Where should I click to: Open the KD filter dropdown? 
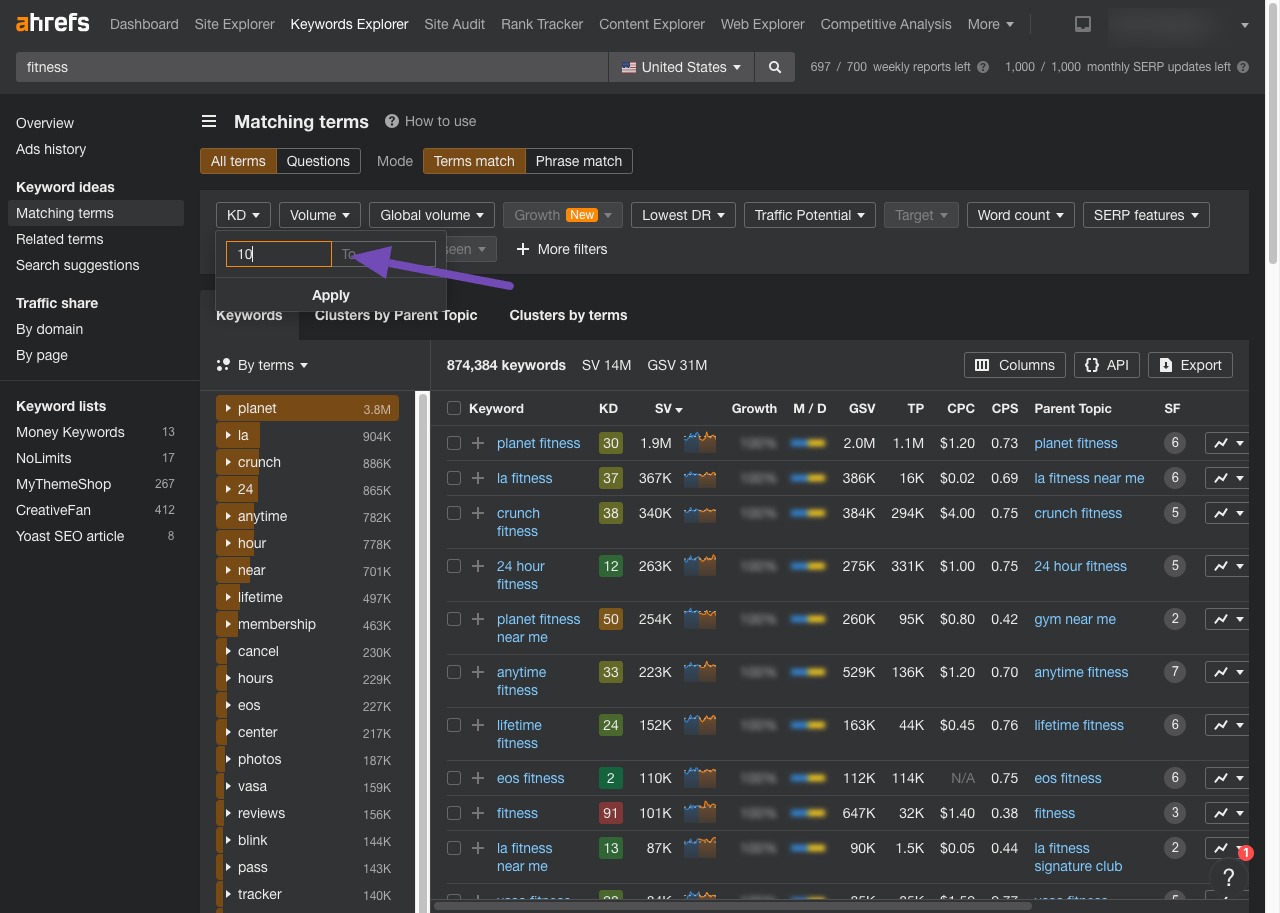pyautogui.click(x=243, y=215)
